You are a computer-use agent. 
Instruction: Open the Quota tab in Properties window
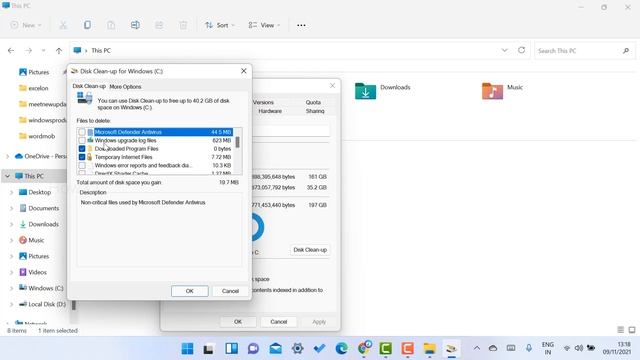click(313, 102)
